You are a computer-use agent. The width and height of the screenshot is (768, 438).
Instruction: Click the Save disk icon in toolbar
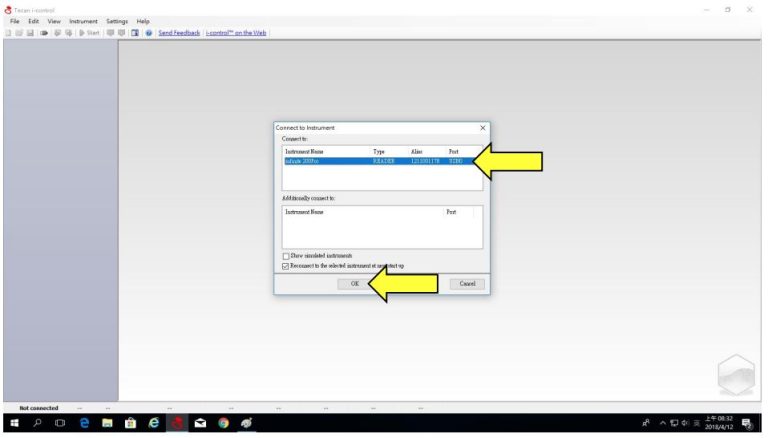tap(30, 32)
